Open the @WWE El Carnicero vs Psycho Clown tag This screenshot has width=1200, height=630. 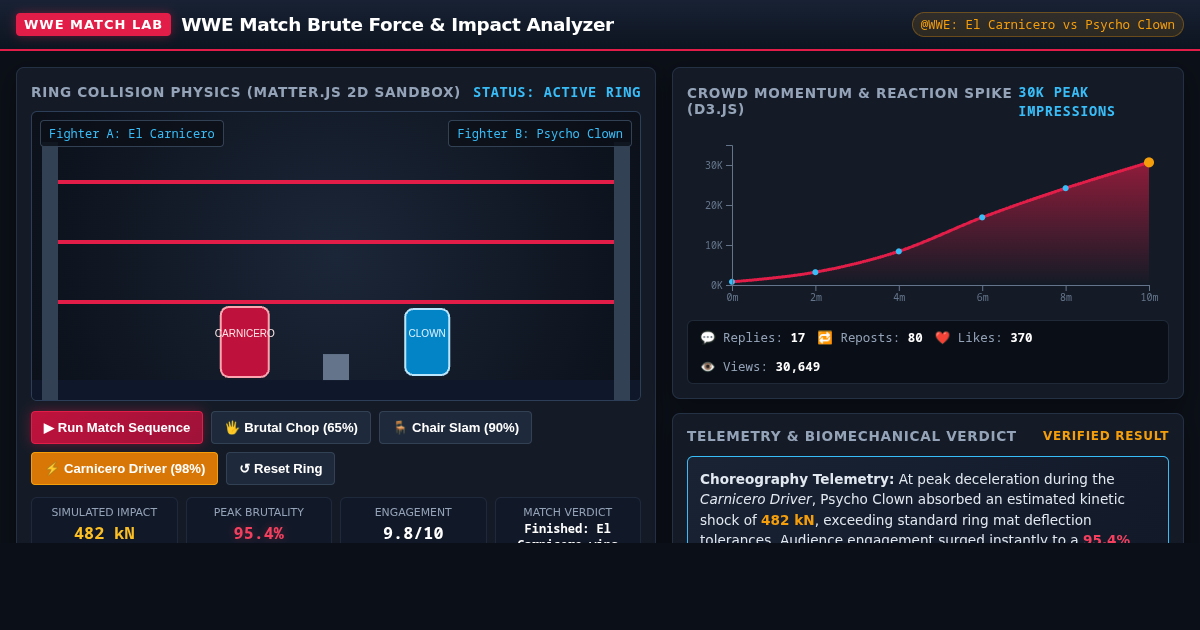click(x=1048, y=25)
